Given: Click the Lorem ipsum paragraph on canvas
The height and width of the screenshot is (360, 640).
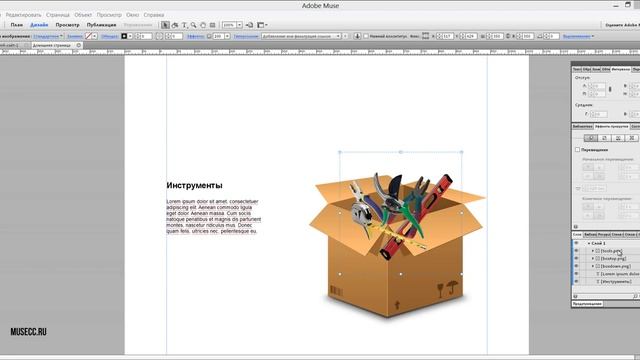Looking at the screenshot, I should [x=213, y=216].
